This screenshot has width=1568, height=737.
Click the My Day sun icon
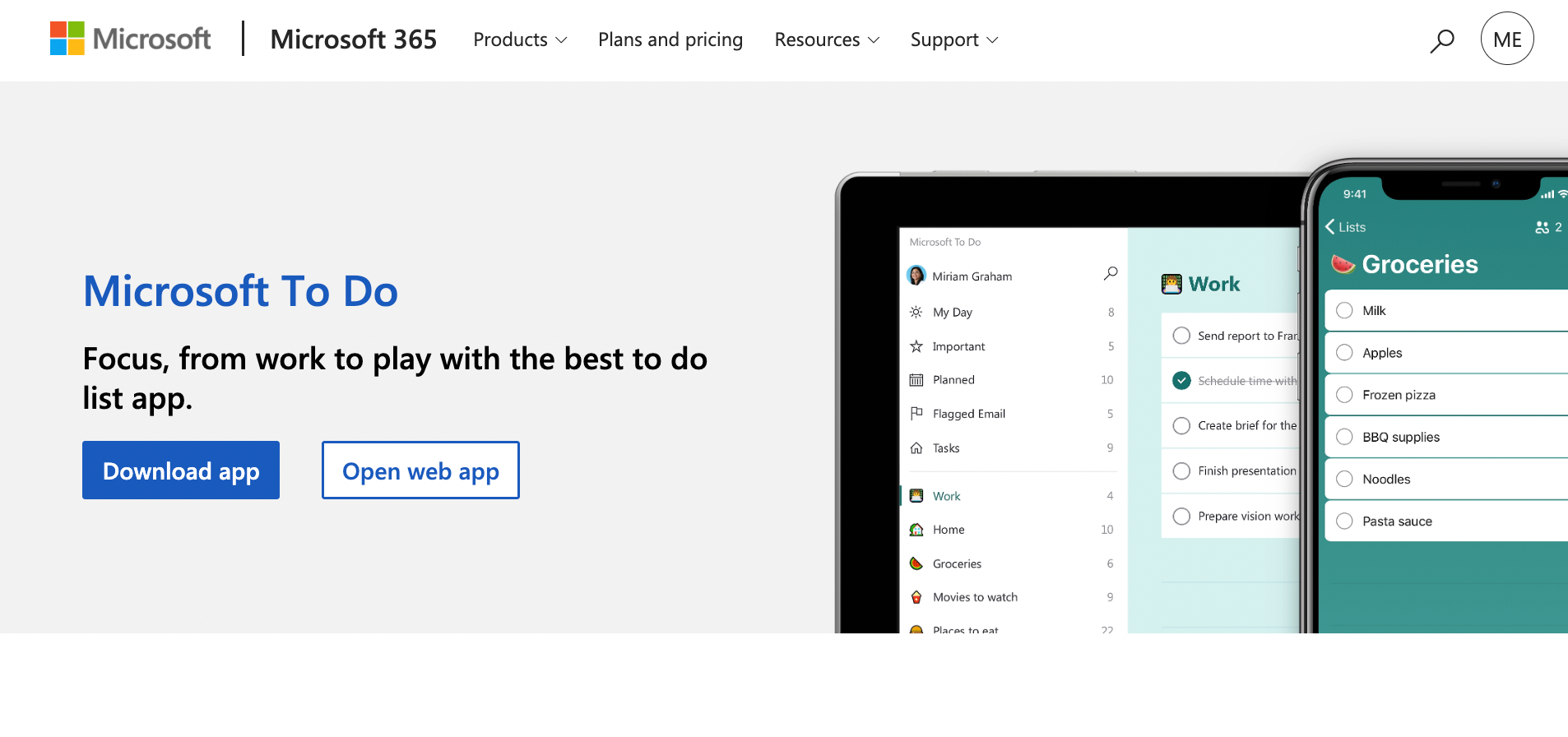[x=916, y=312]
